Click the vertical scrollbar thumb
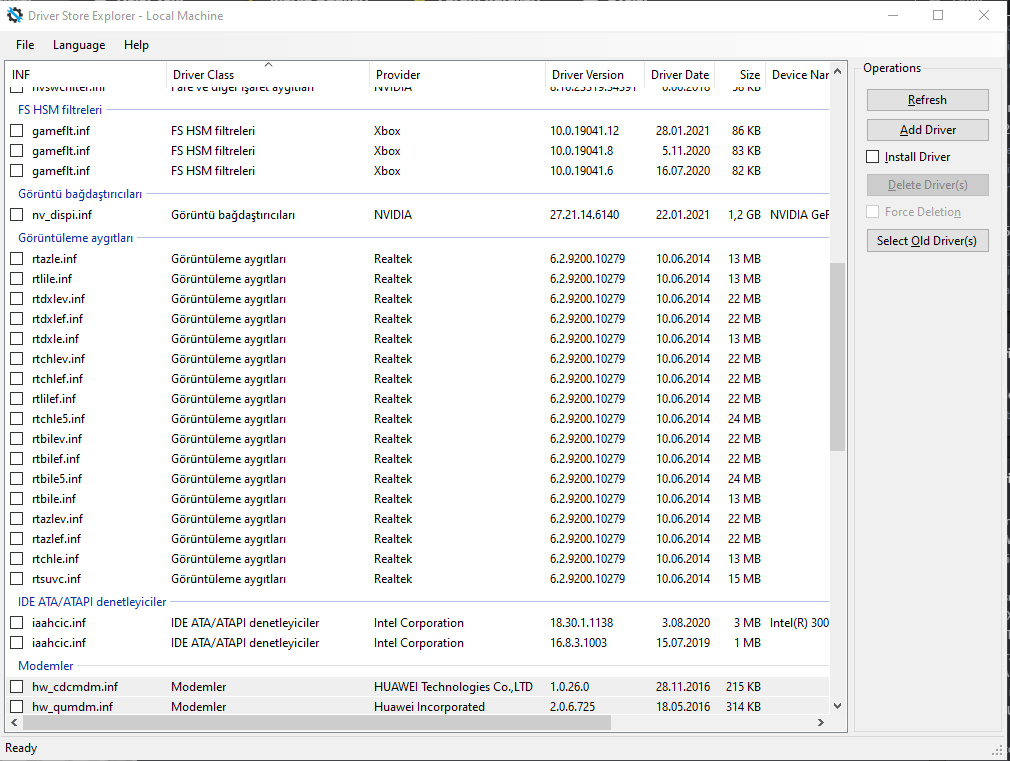The height and width of the screenshot is (761, 1010). click(x=838, y=355)
